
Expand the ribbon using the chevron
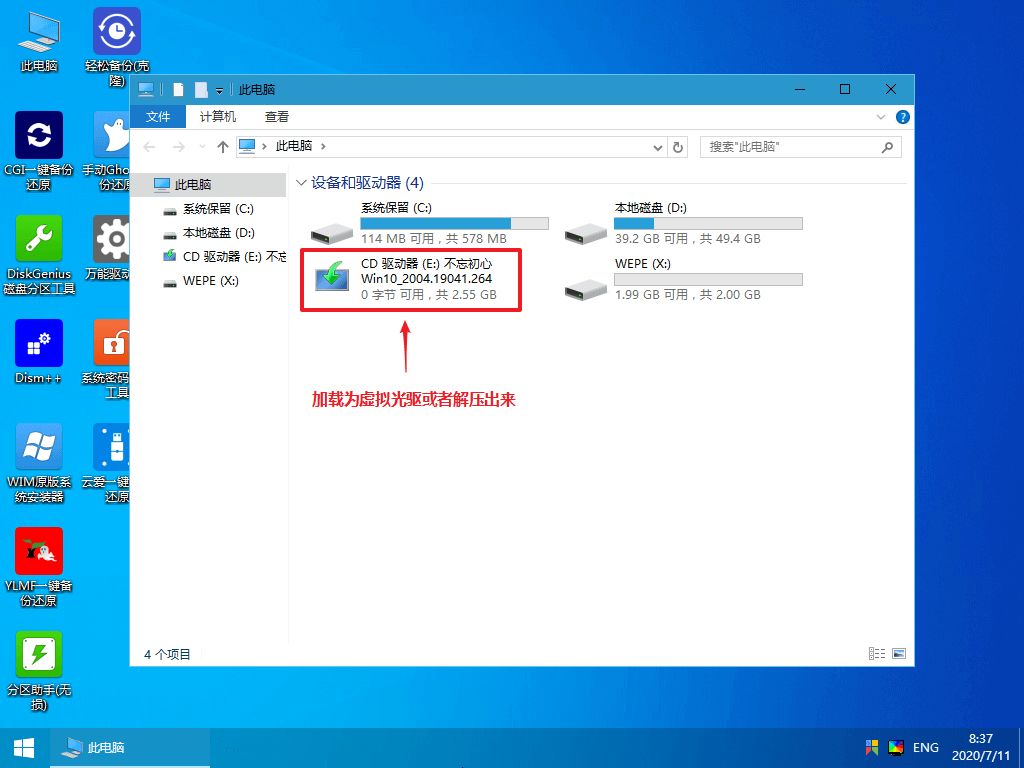882,117
